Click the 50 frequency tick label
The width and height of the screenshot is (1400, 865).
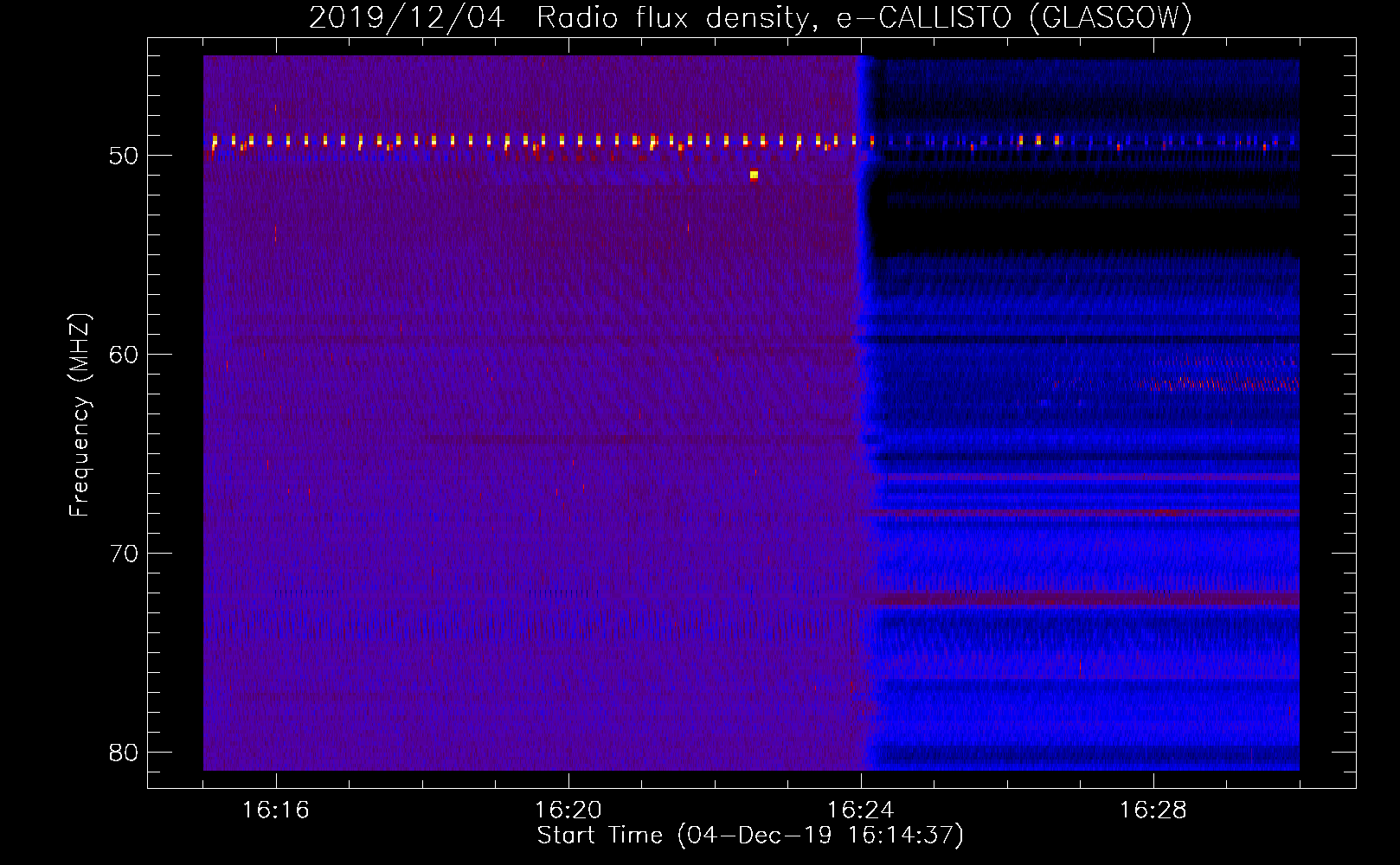(x=125, y=156)
